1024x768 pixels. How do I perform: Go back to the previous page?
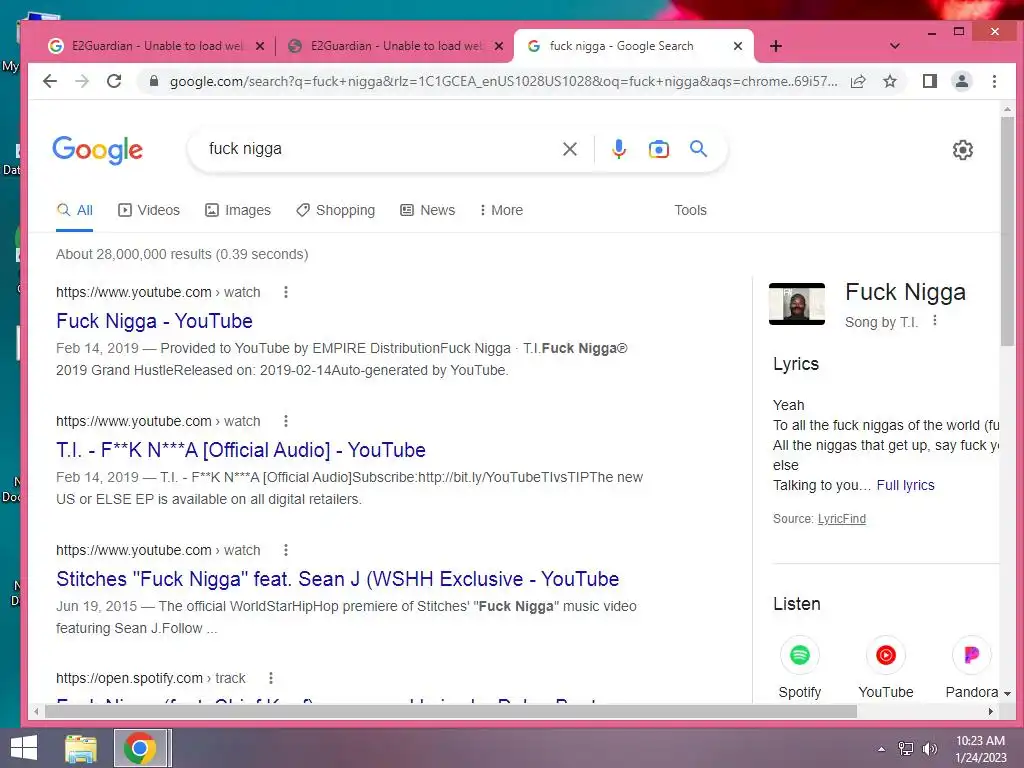[x=50, y=81]
